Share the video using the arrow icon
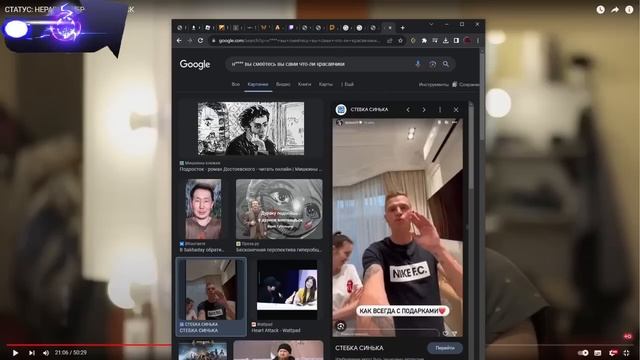The height and width of the screenshot is (360, 640). click(615, 9)
